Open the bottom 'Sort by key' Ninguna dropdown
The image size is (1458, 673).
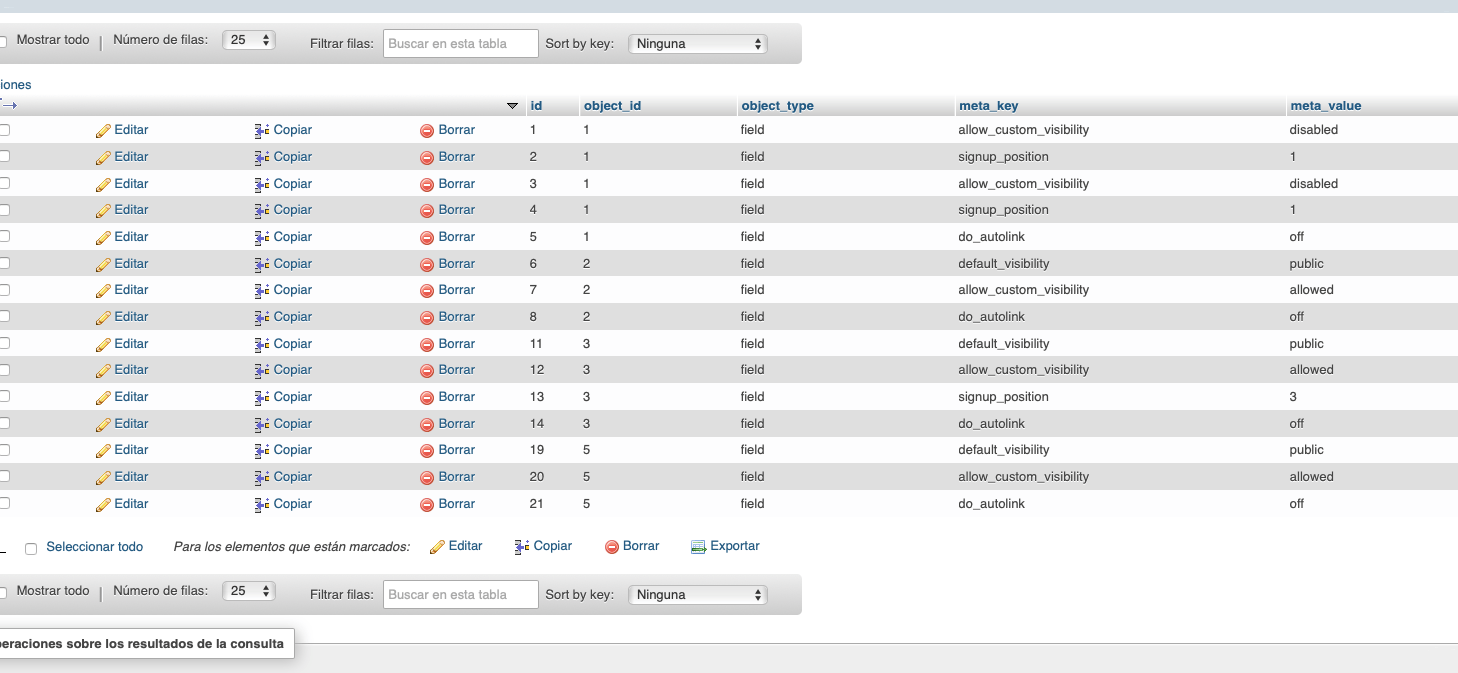(x=697, y=595)
